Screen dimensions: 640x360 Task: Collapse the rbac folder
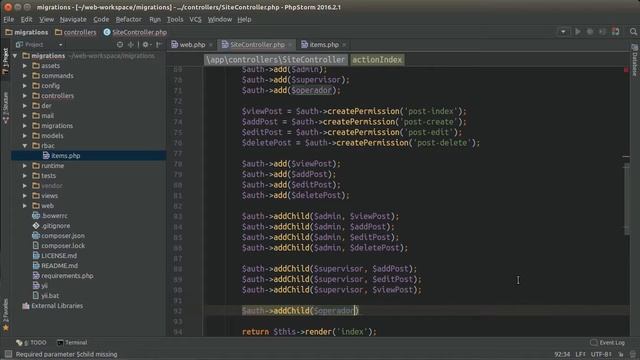pos(25,146)
